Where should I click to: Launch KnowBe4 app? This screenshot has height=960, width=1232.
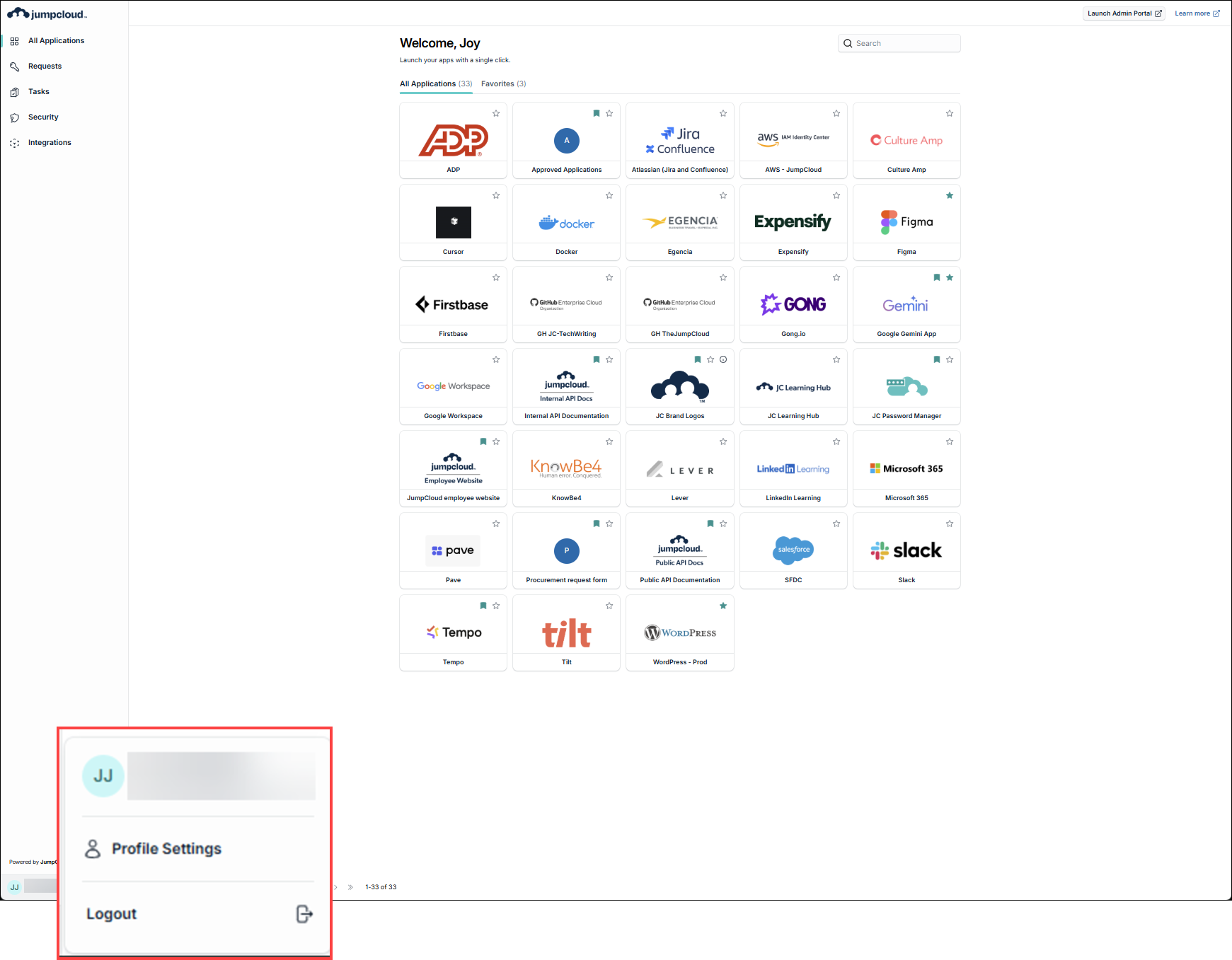click(567, 469)
